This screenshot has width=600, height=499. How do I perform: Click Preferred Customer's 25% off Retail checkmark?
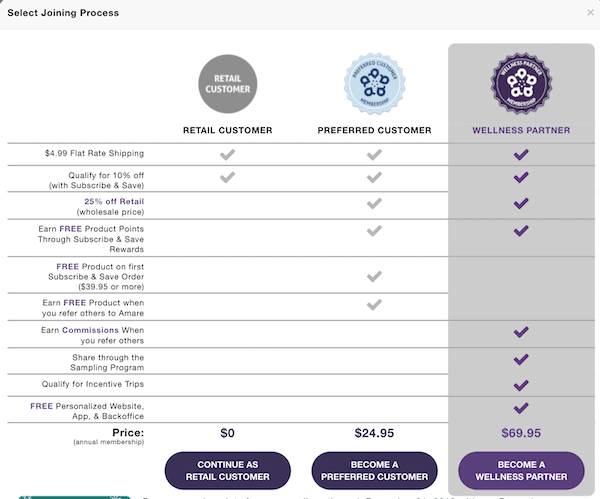(x=374, y=203)
